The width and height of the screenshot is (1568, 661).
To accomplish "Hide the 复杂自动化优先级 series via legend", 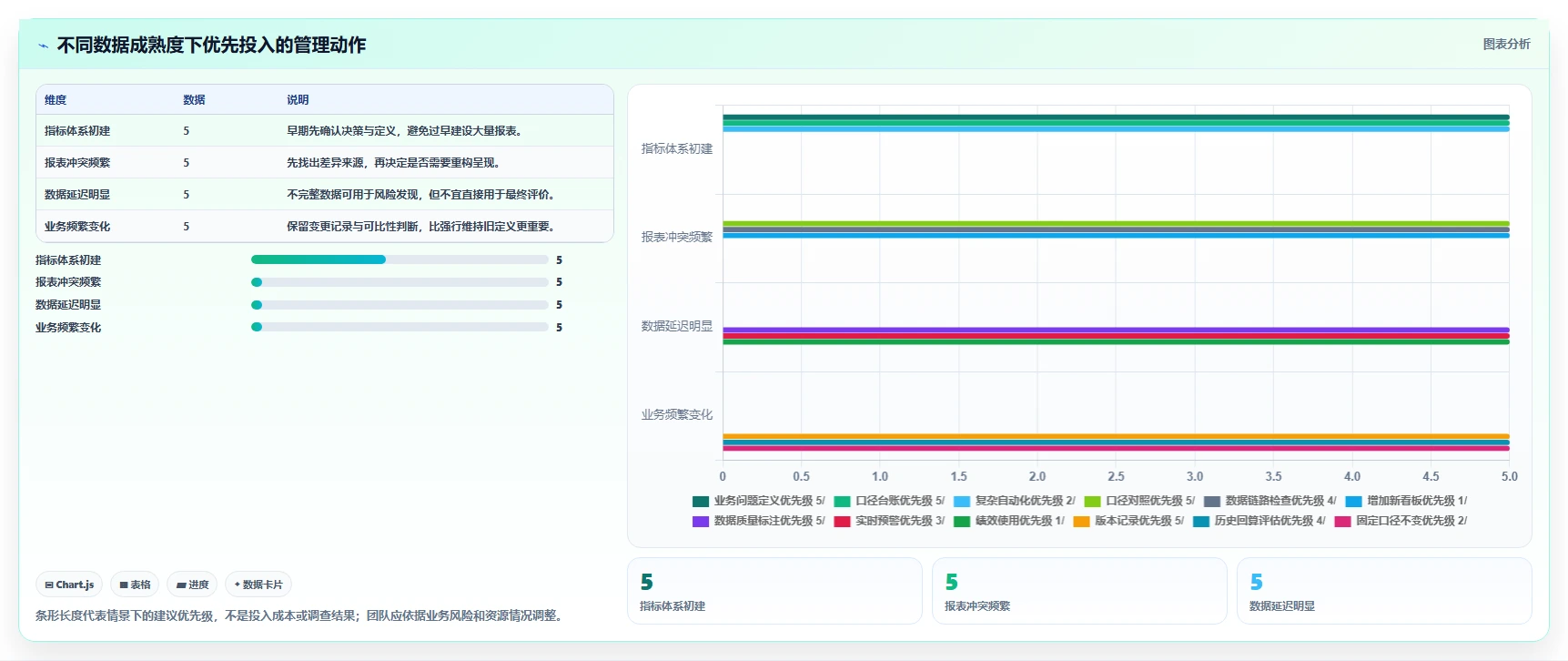I will [1015, 501].
